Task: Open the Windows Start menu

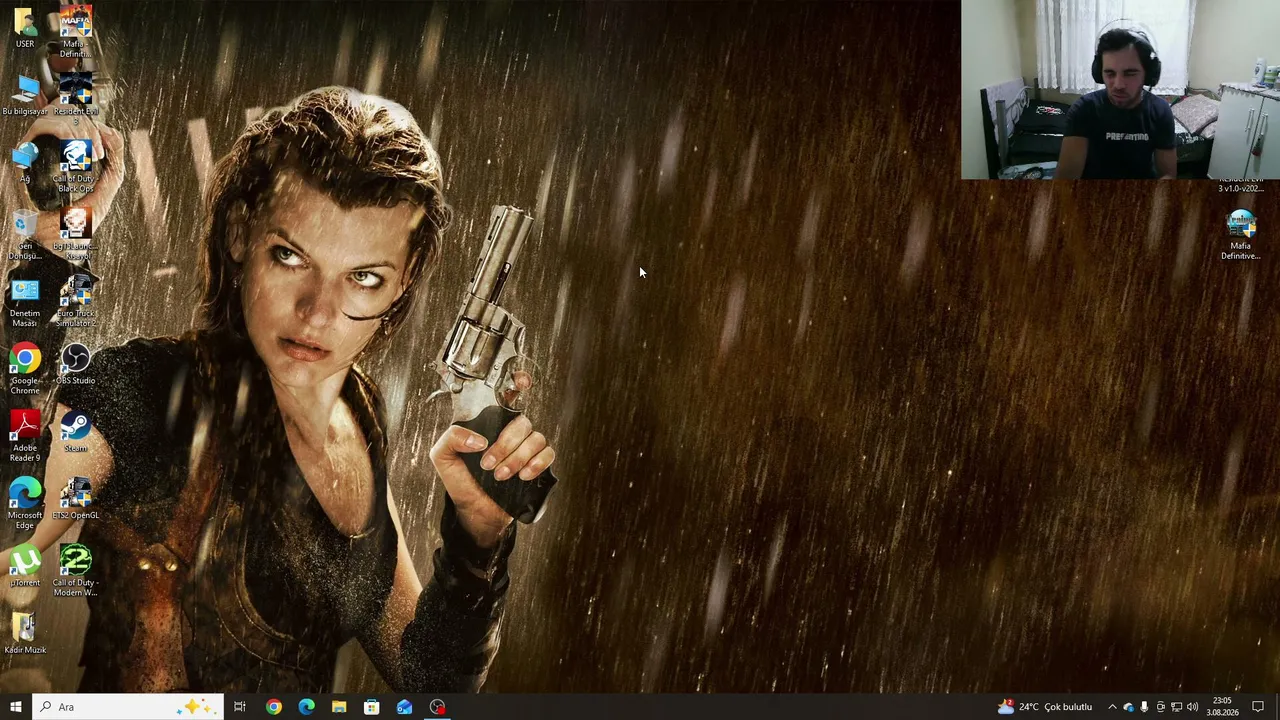Action: [x=15, y=707]
